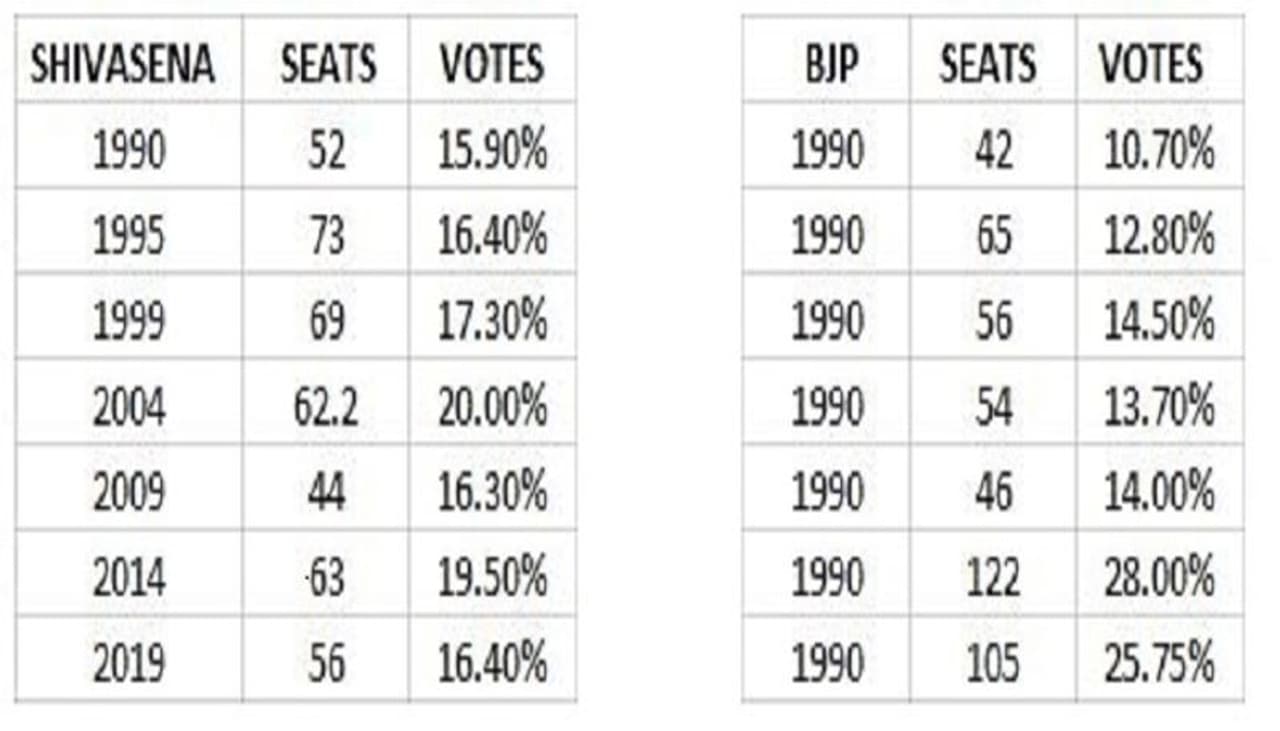
Task: Select the 20.00% votes cell
Action: tap(492, 408)
